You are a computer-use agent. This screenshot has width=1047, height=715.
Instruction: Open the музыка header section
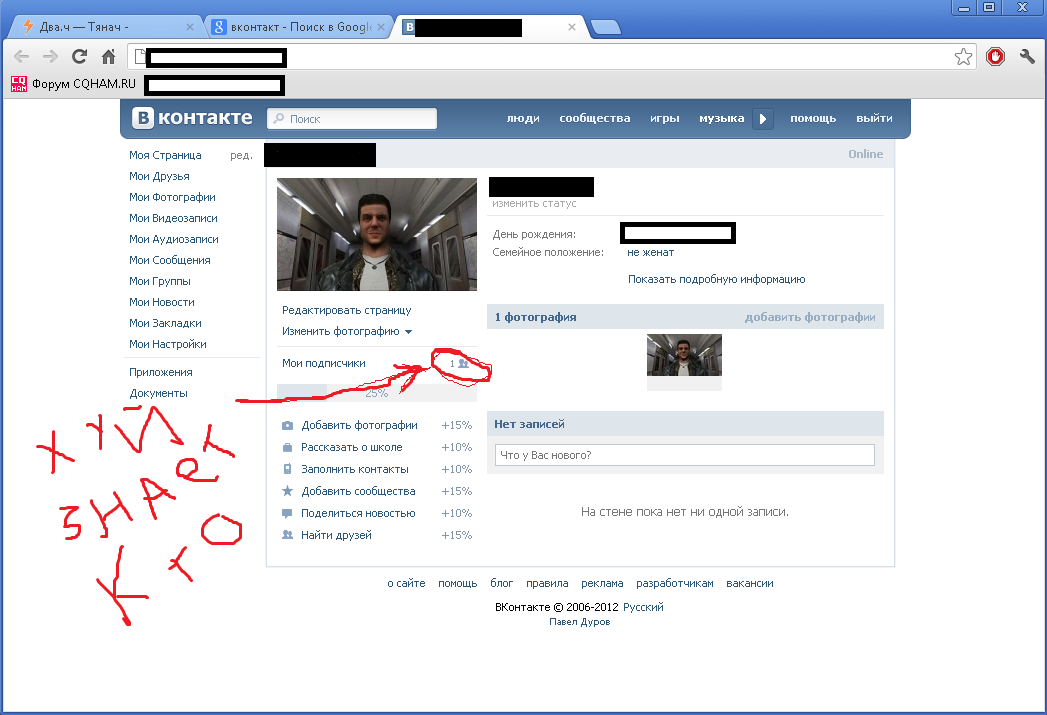click(722, 118)
